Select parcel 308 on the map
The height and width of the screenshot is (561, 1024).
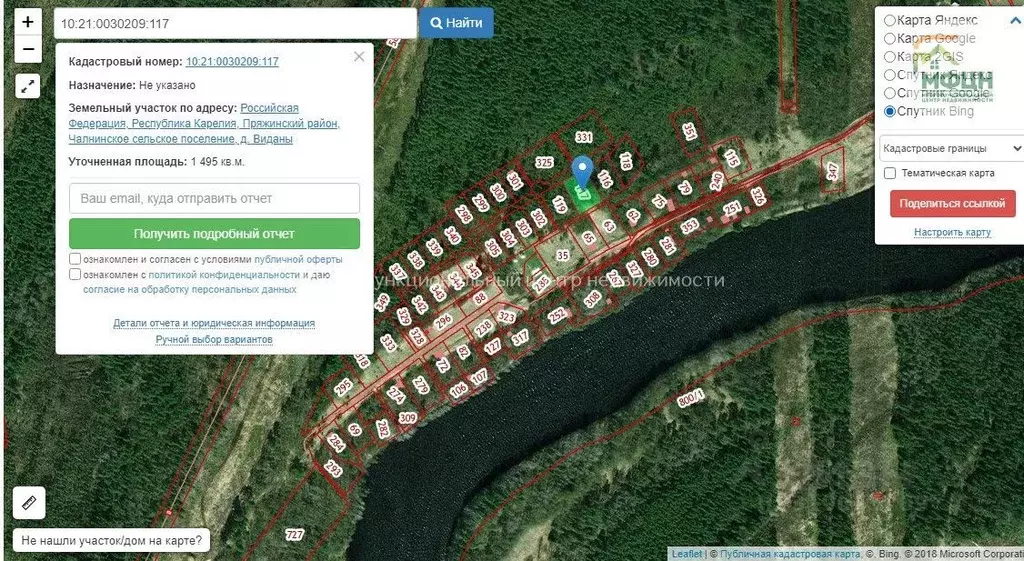click(592, 298)
